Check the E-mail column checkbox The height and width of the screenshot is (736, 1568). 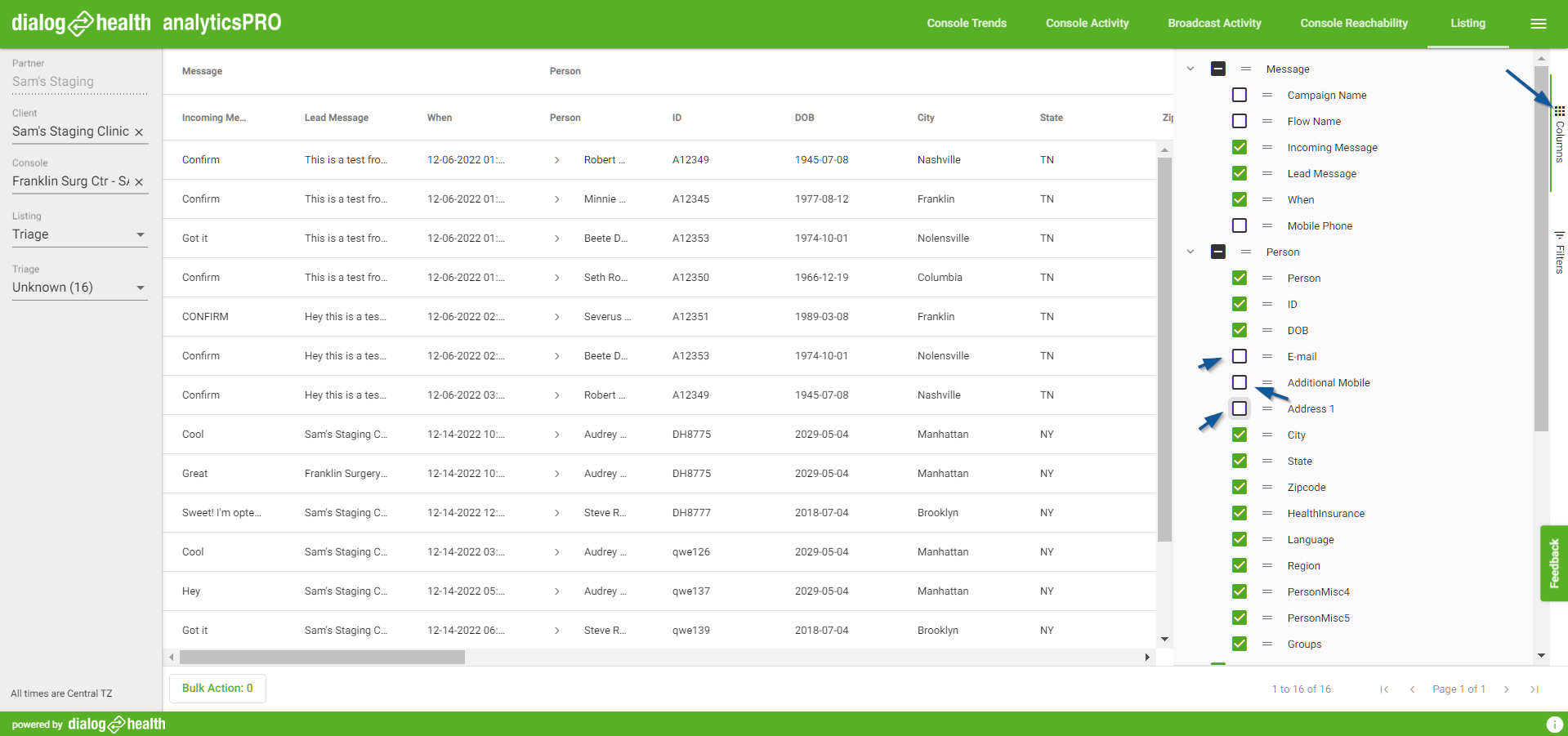tap(1240, 357)
